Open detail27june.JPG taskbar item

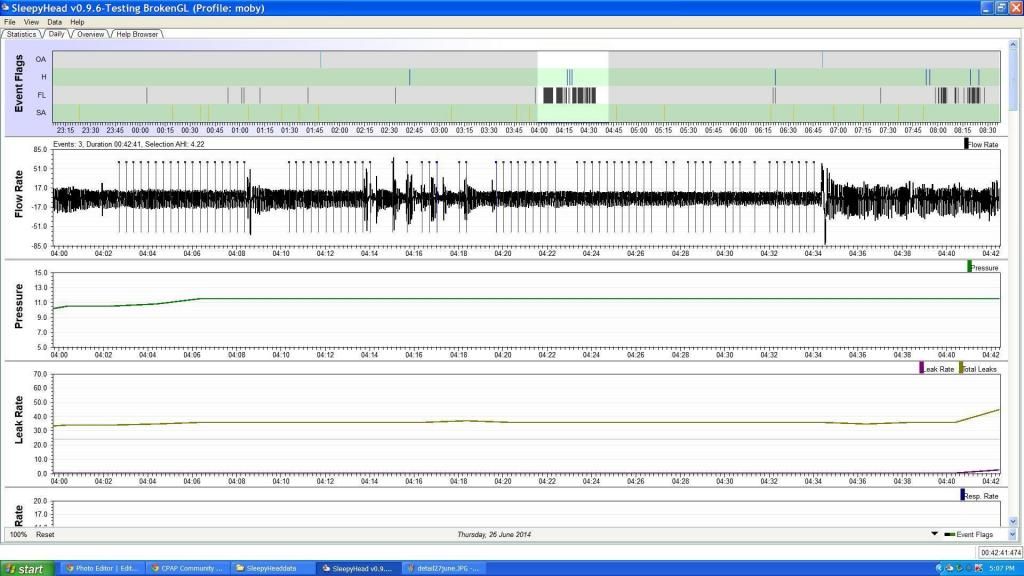[443, 568]
